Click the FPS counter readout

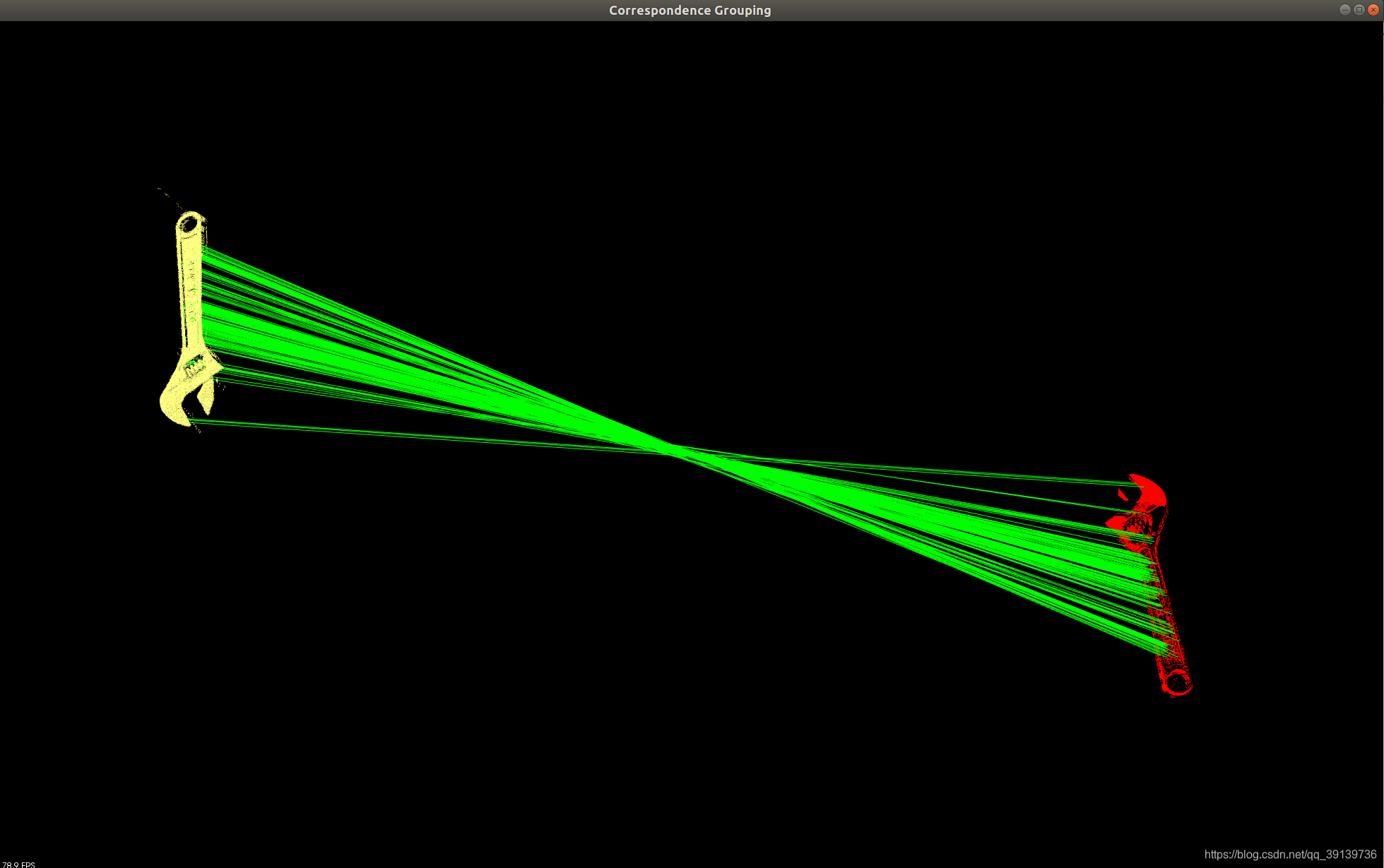point(18,864)
